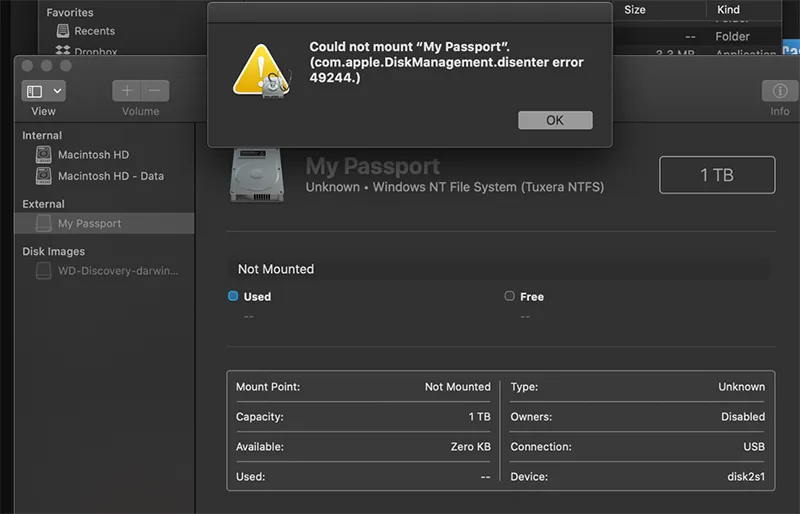The width and height of the screenshot is (800, 514).
Task: Add a volume with the plus button
Action: click(x=127, y=91)
